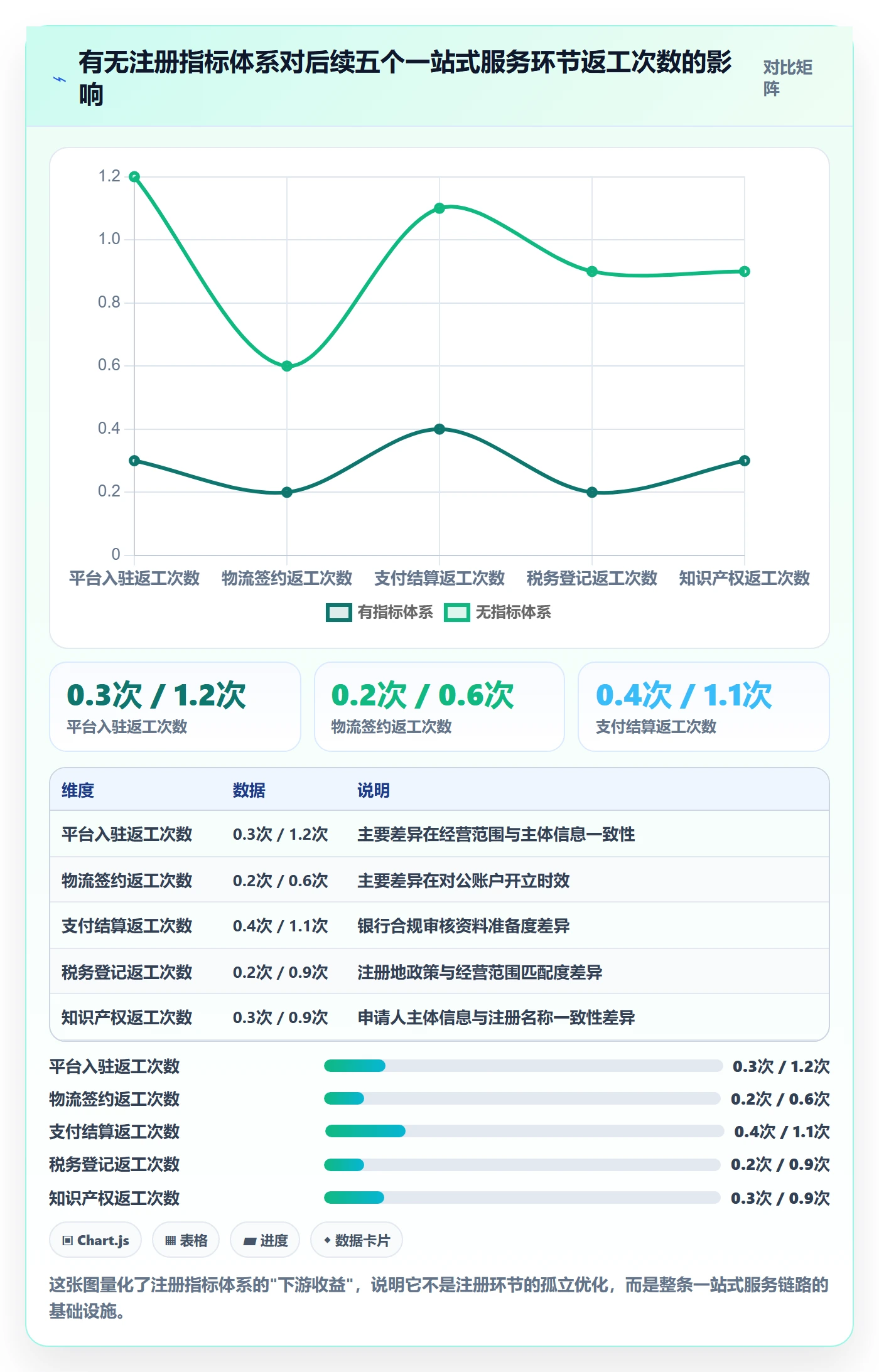This screenshot has height=1372, width=879.
Task: Click description 主要差异在对公账户开立时效
Action: tap(464, 881)
